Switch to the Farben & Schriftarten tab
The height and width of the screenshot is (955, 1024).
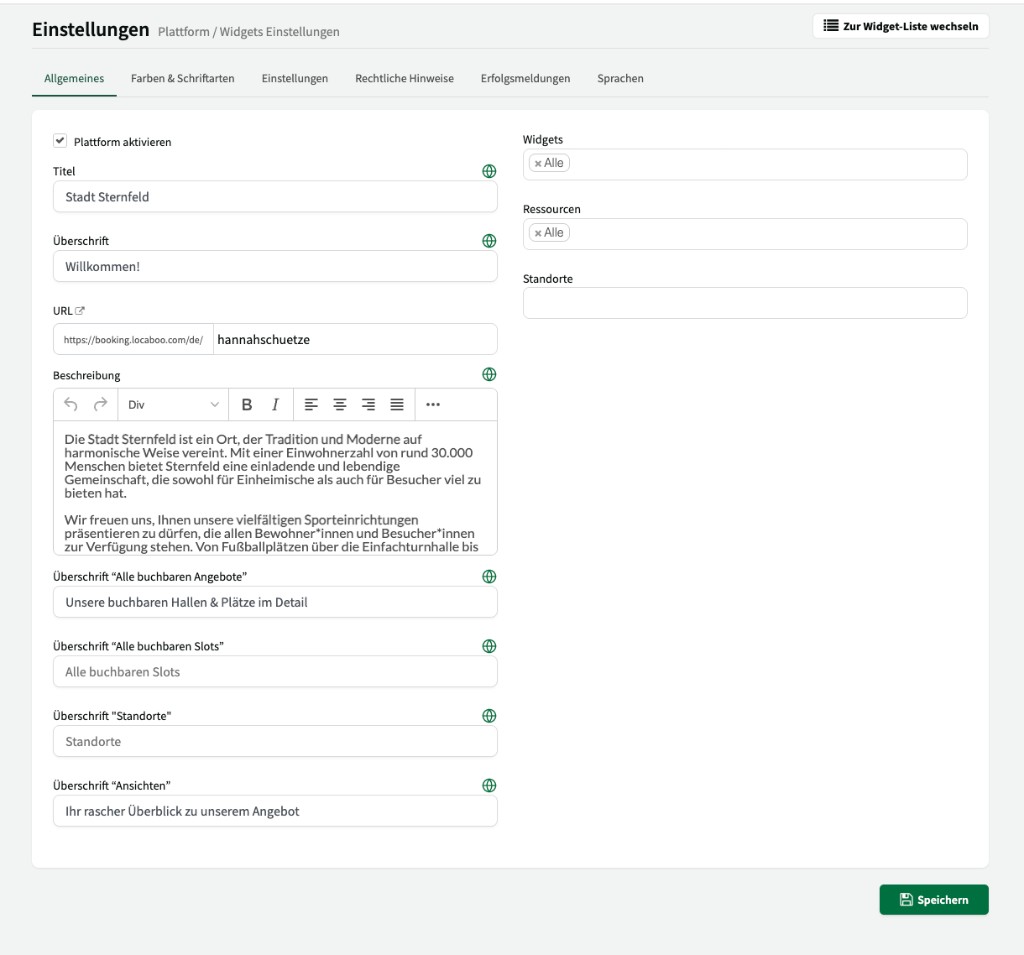(x=183, y=78)
